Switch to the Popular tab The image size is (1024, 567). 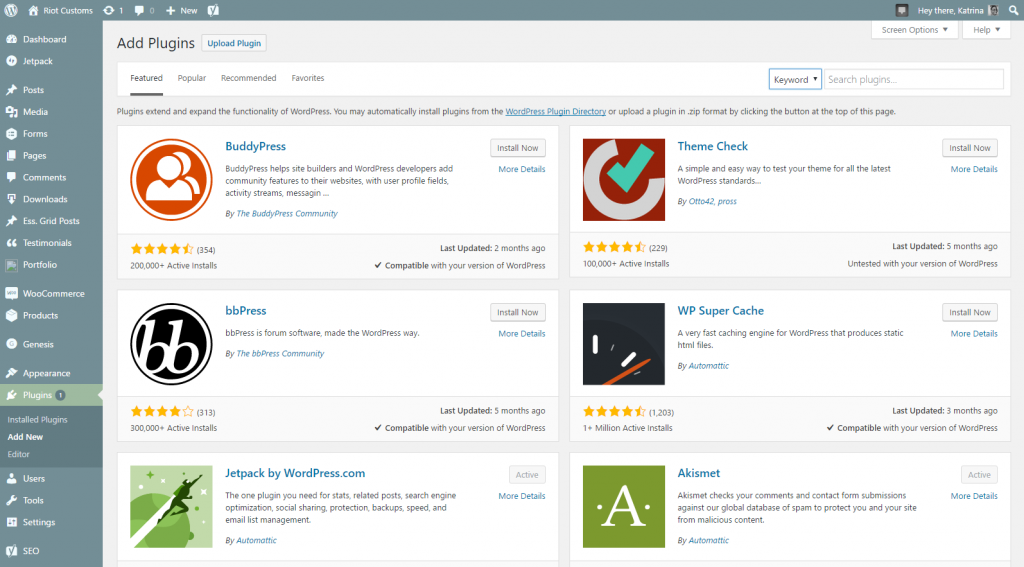click(191, 78)
